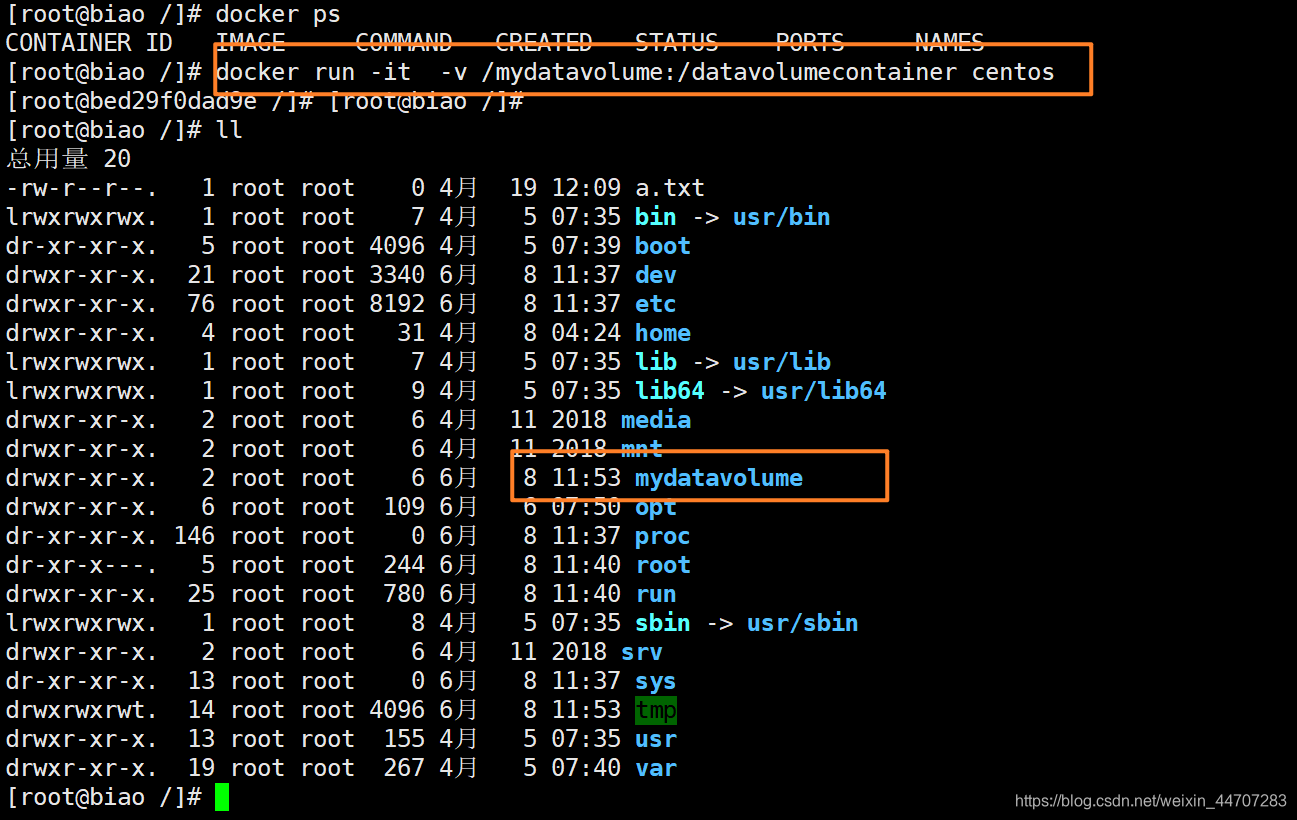
Task: Select the 'CONTAINER ID' column header
Action: pyautogui.click(x=89, y=43)
